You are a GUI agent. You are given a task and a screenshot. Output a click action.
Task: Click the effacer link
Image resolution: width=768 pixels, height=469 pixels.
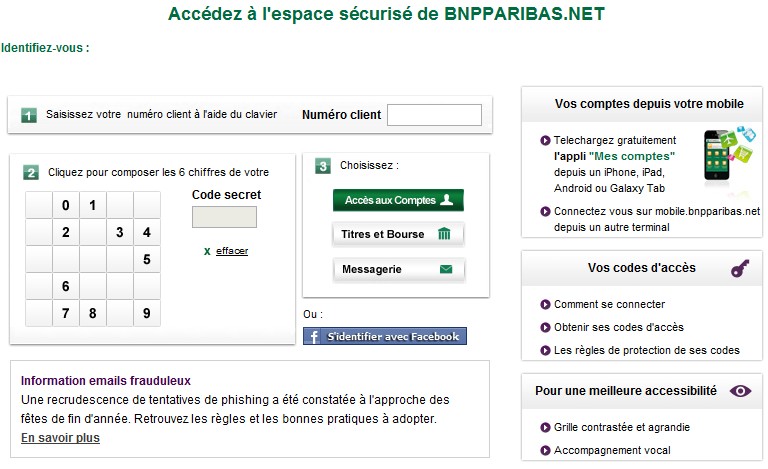[x=232, y=251]
